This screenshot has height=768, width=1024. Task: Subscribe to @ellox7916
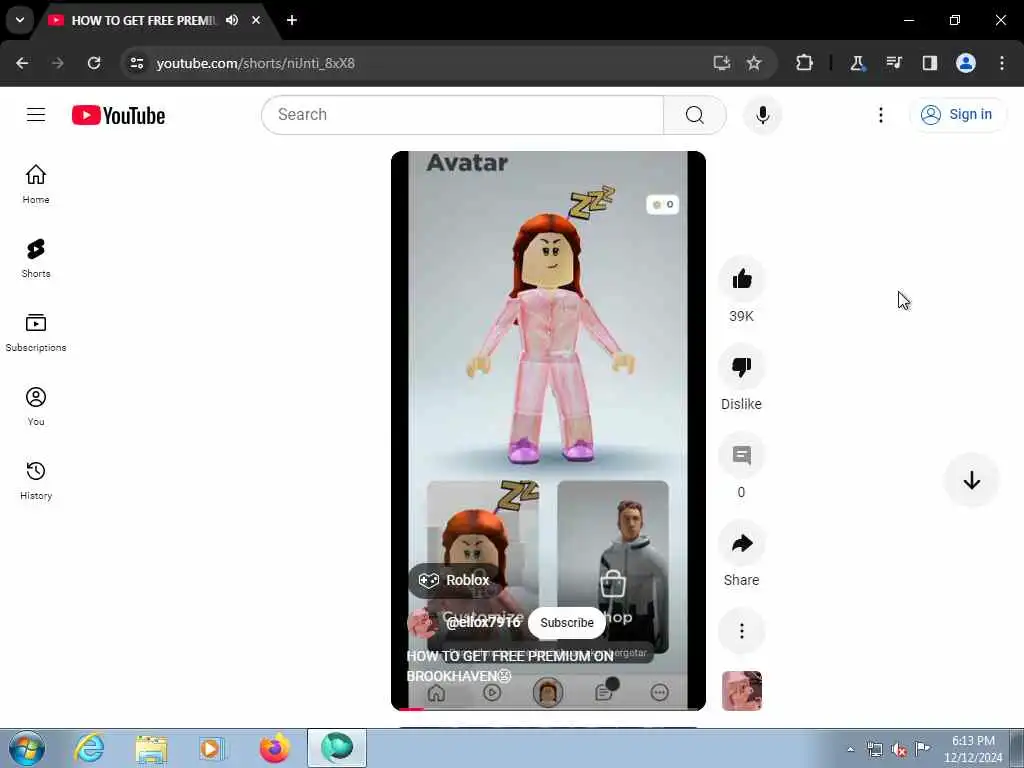point(567,623)
